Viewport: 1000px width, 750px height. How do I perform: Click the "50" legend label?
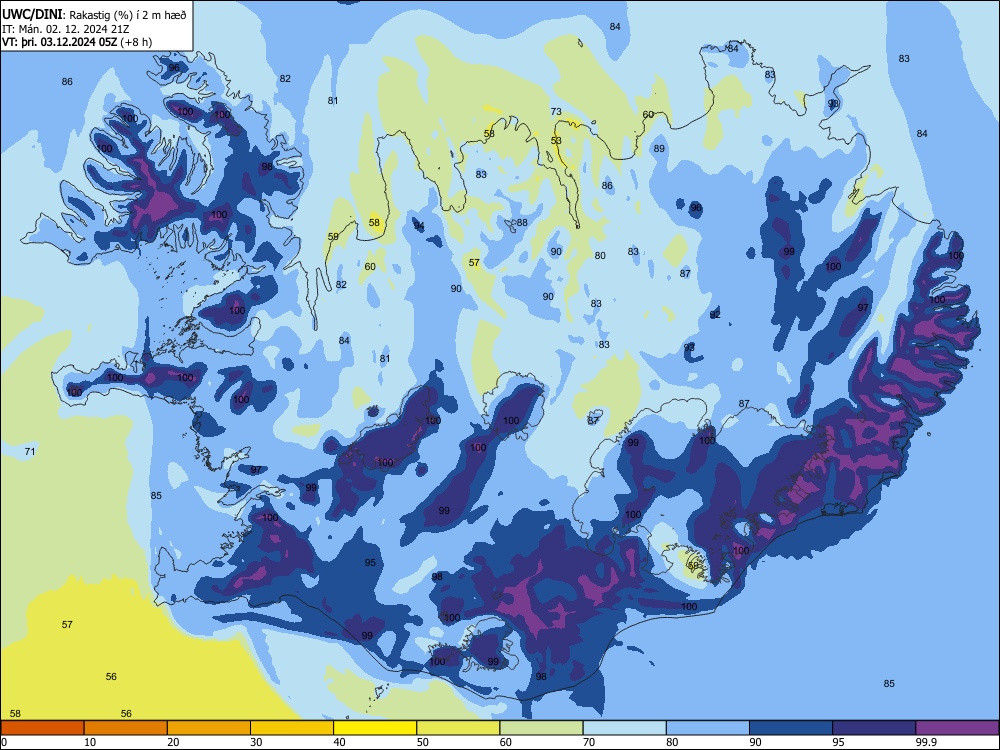pos(423,742)
